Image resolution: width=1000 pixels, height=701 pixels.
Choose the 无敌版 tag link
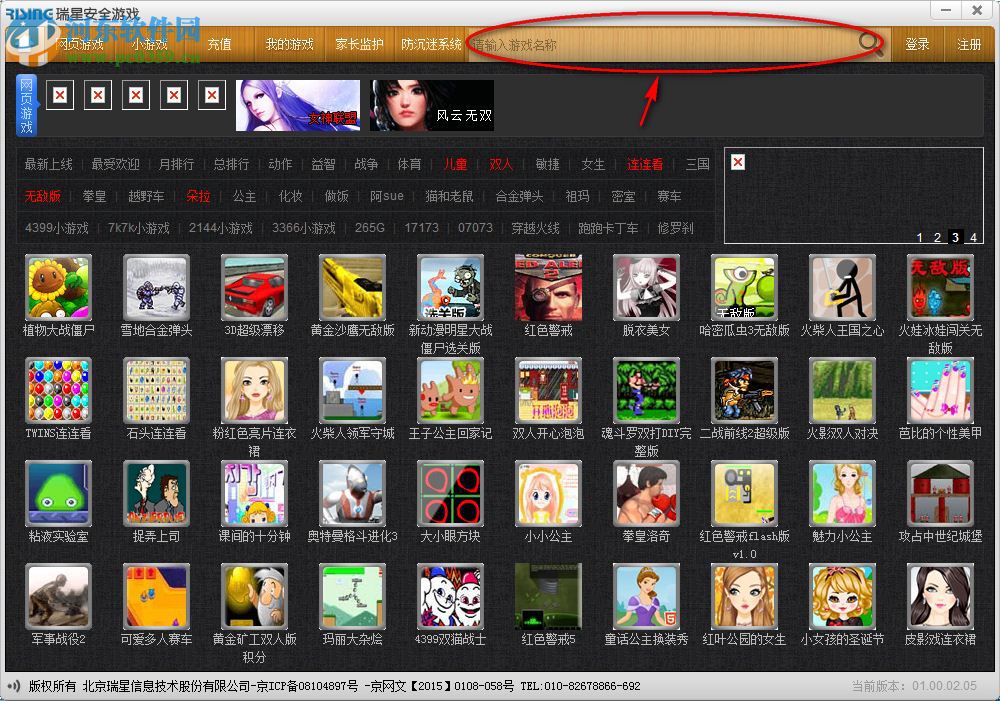coord(43,196)
